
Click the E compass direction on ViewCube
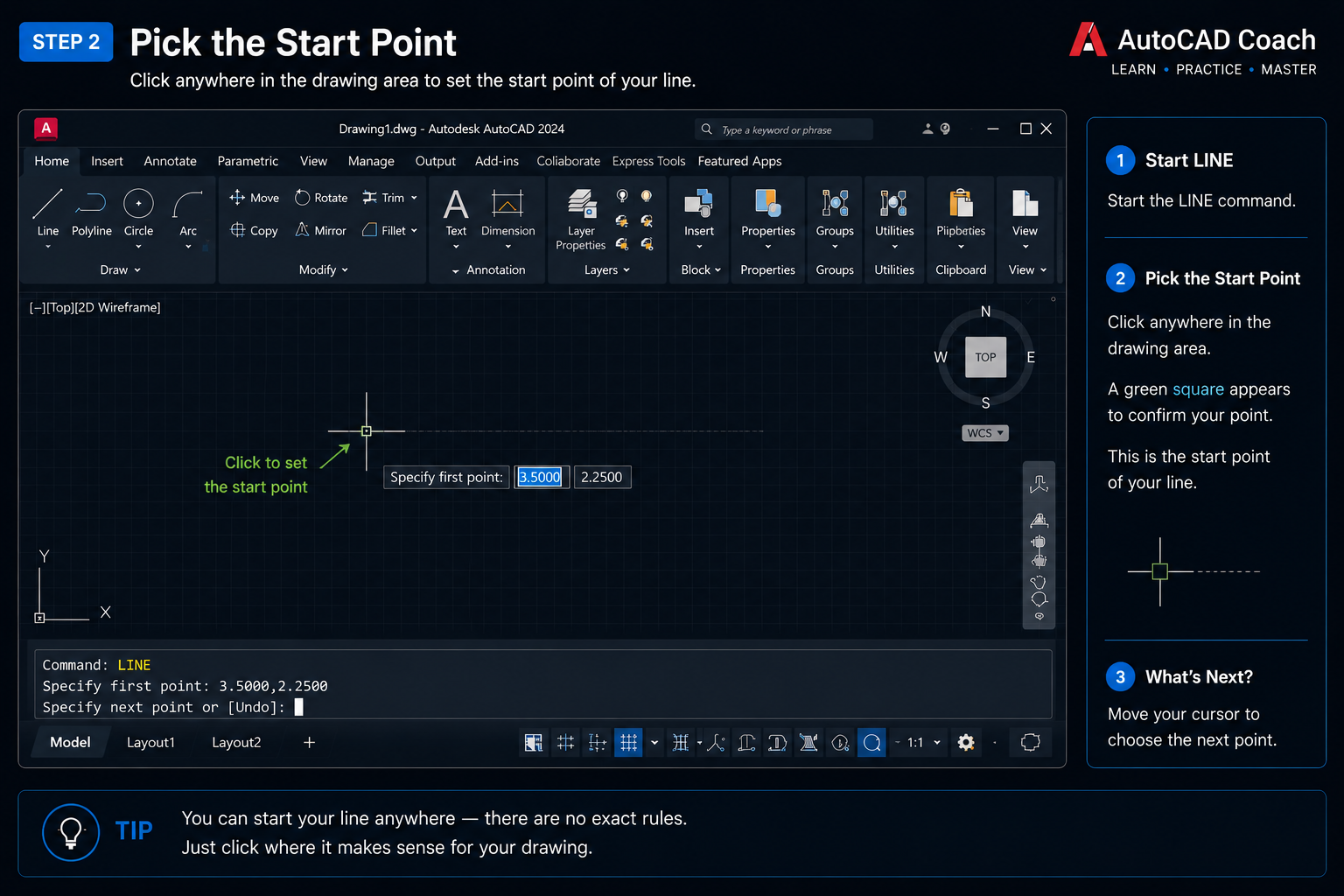click(x=1031, y=357)
